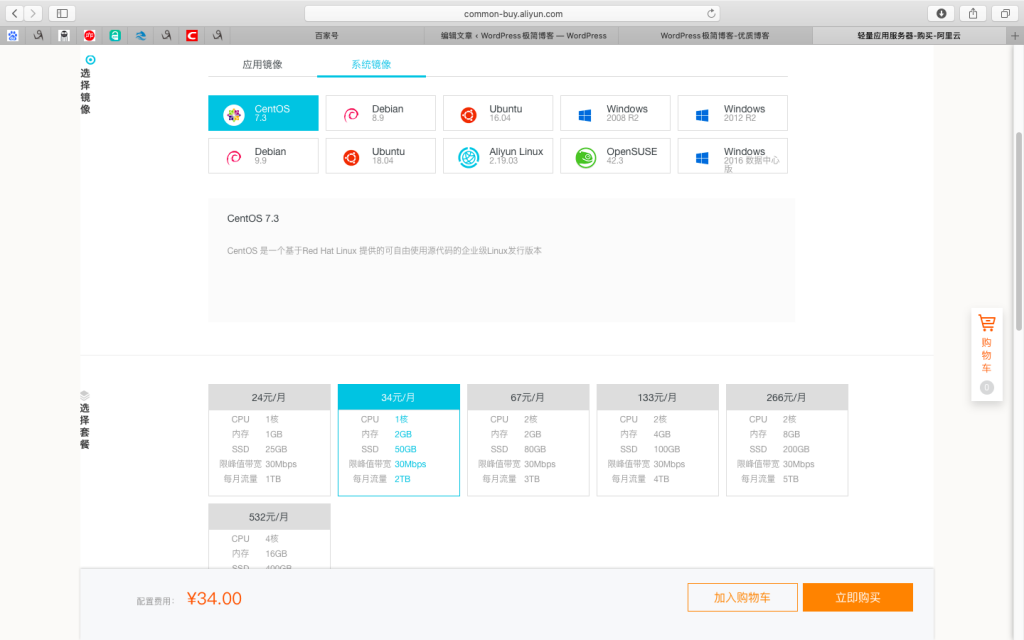
Task: Go forward with the browser forward arrow
Action: click(33, 13)
